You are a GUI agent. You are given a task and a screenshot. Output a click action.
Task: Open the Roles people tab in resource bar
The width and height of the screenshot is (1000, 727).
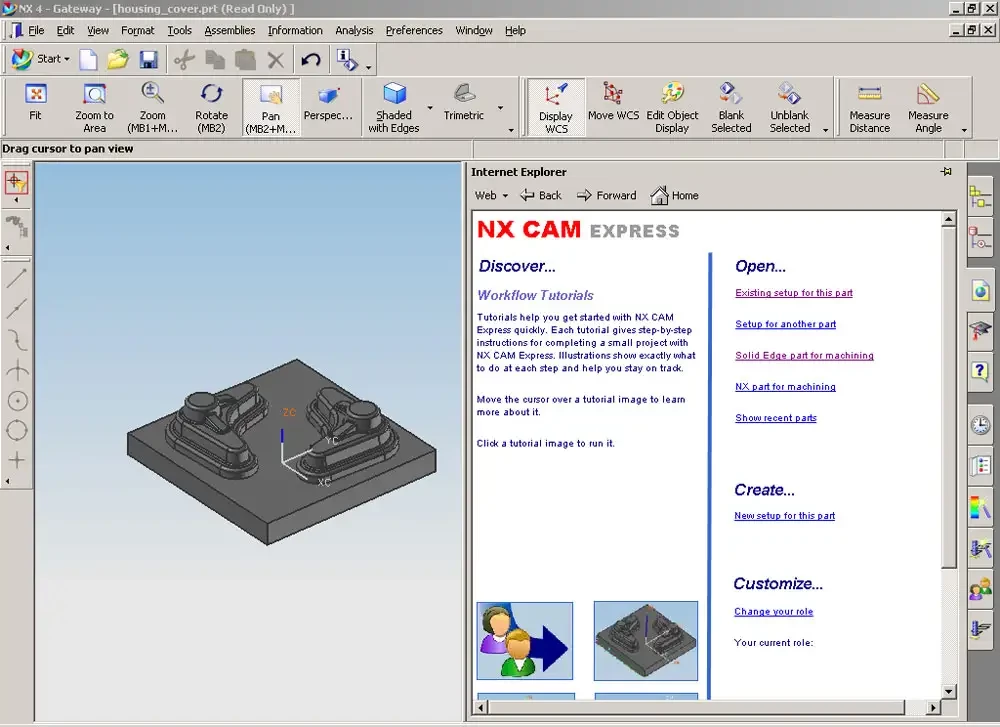click(980, 590)
